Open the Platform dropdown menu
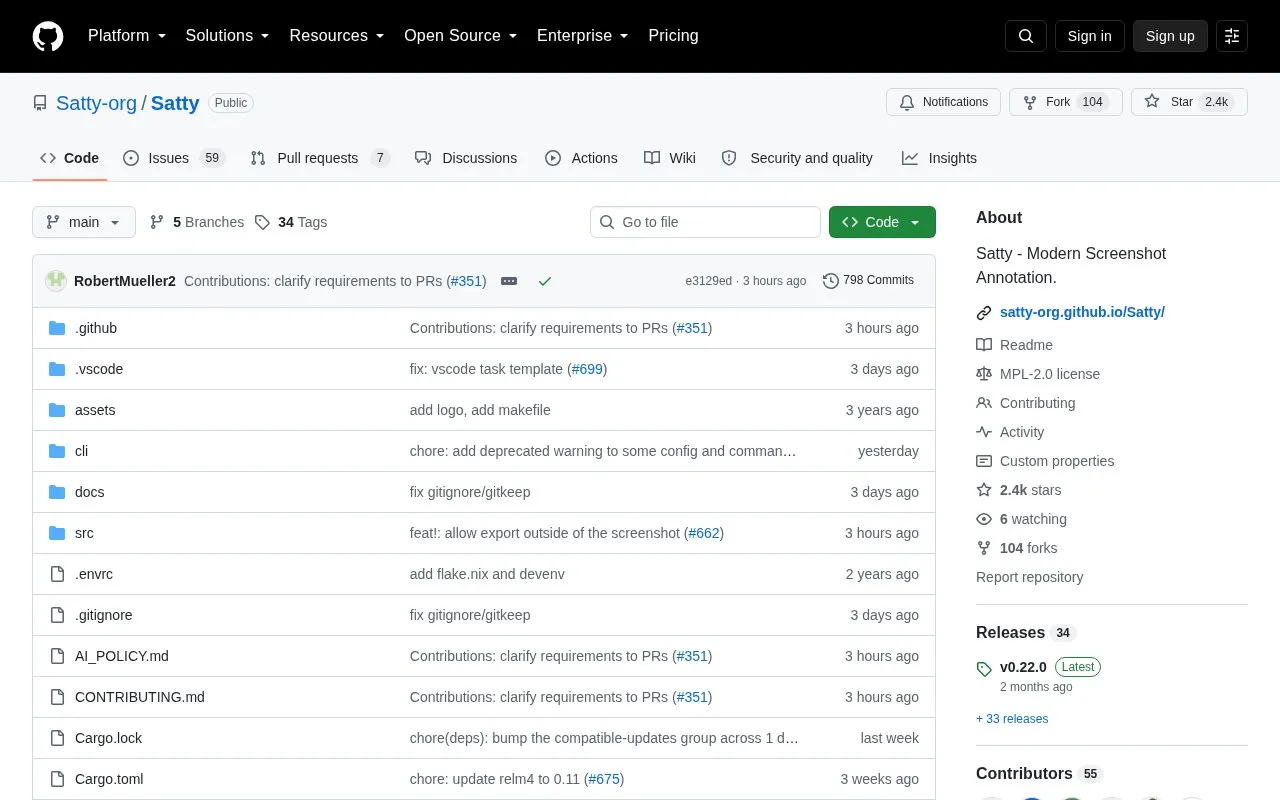This screenshot has width=1280, height=800. click(127, 36)
